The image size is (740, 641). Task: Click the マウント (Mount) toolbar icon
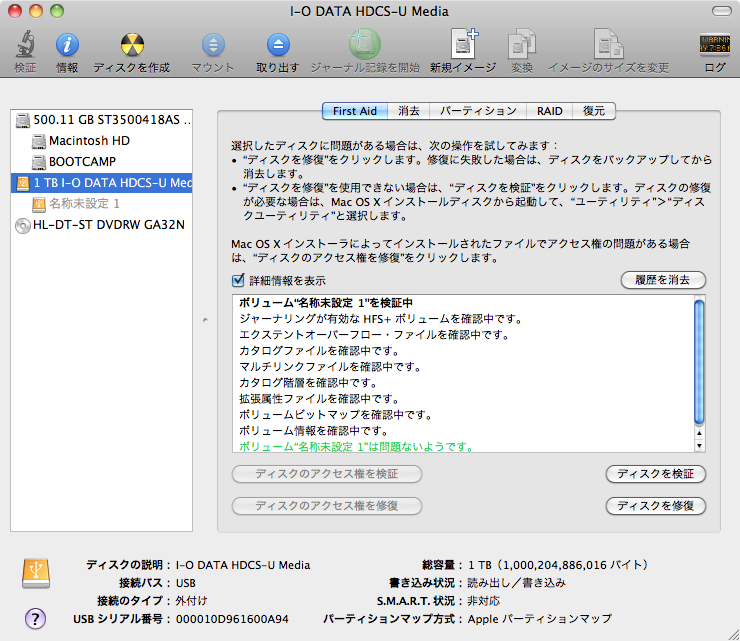tap(213, 45)
